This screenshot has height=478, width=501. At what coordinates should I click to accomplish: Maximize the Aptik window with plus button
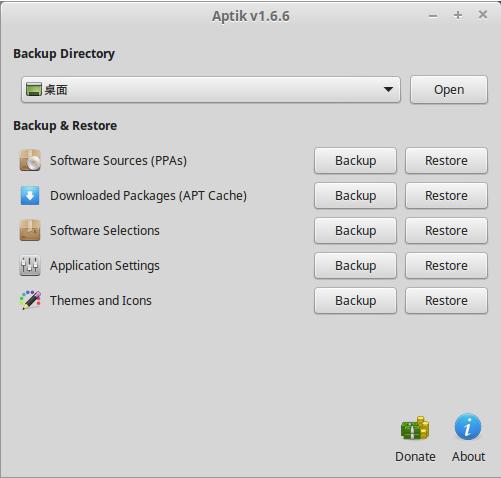point(458,15)
